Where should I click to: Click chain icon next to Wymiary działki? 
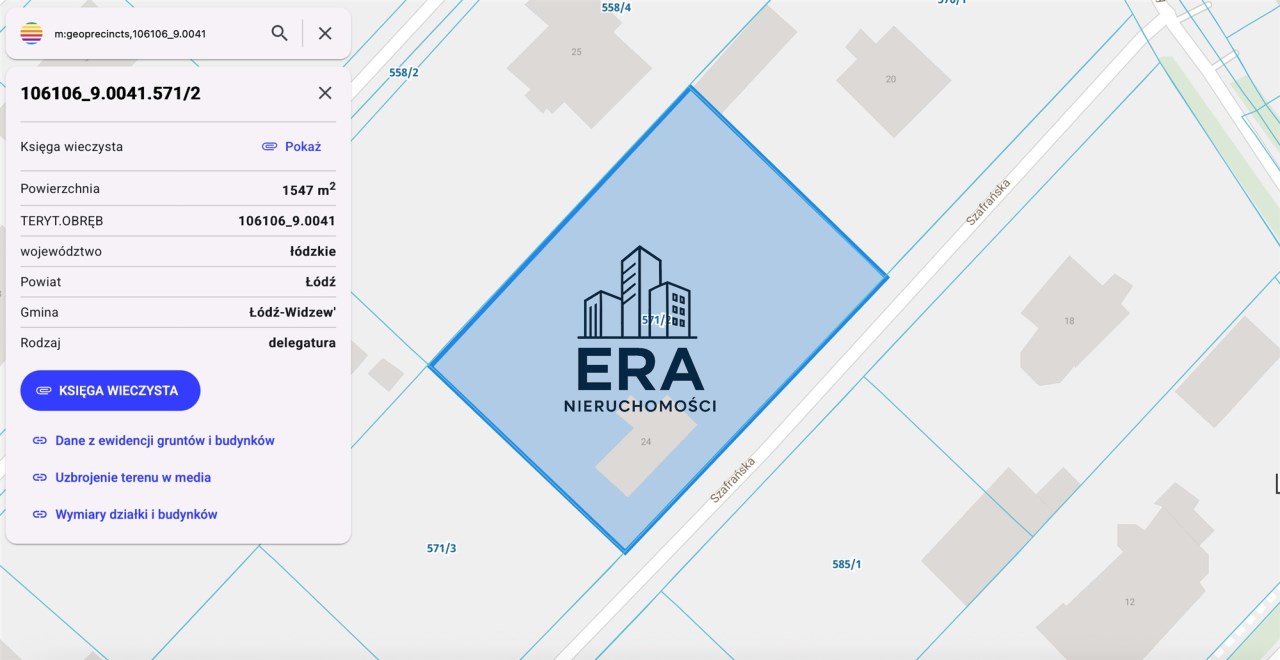point(40,515)
